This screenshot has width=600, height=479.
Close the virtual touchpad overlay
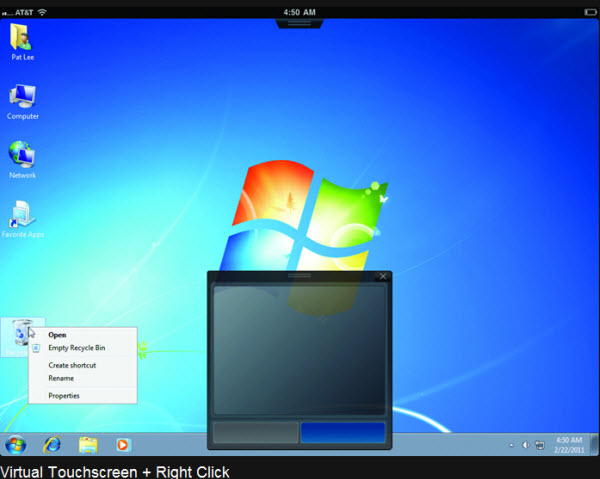point(382,276)
